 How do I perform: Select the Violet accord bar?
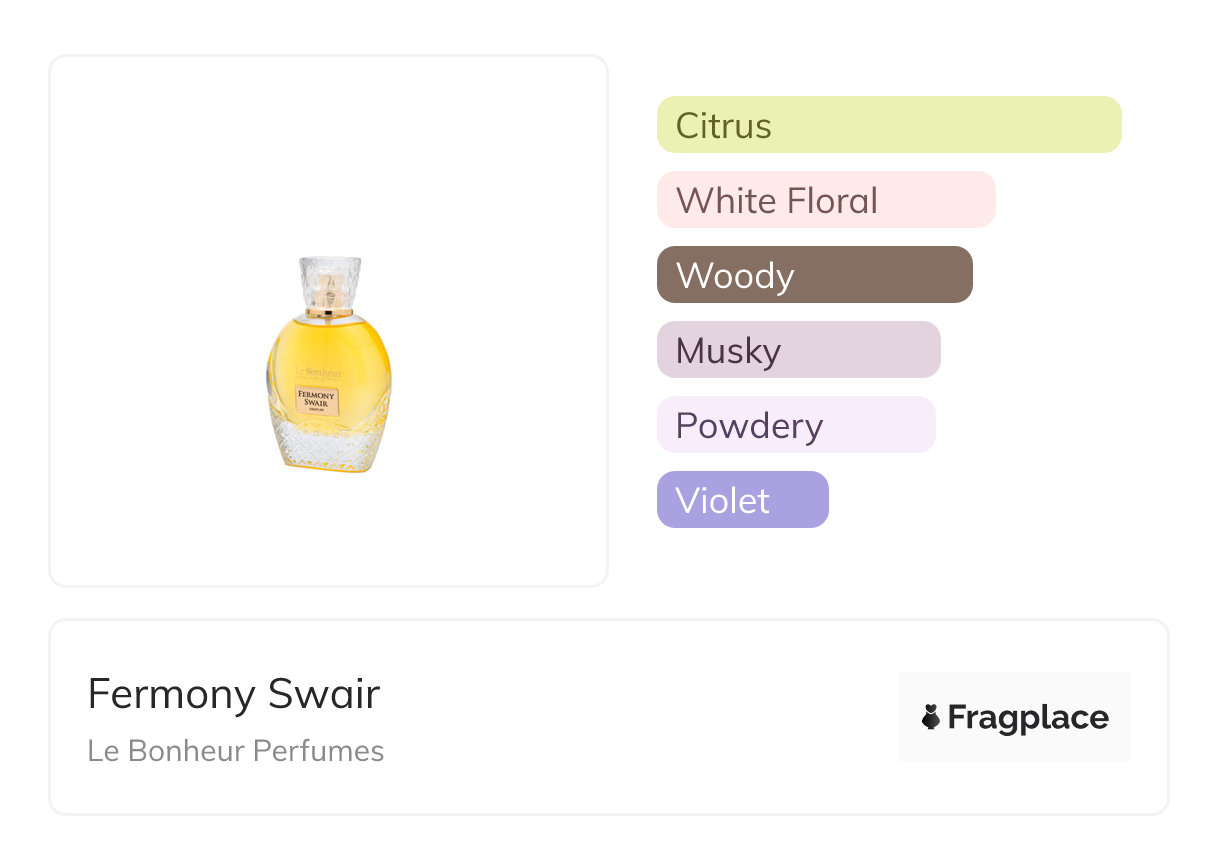click(x=742, y=500)
